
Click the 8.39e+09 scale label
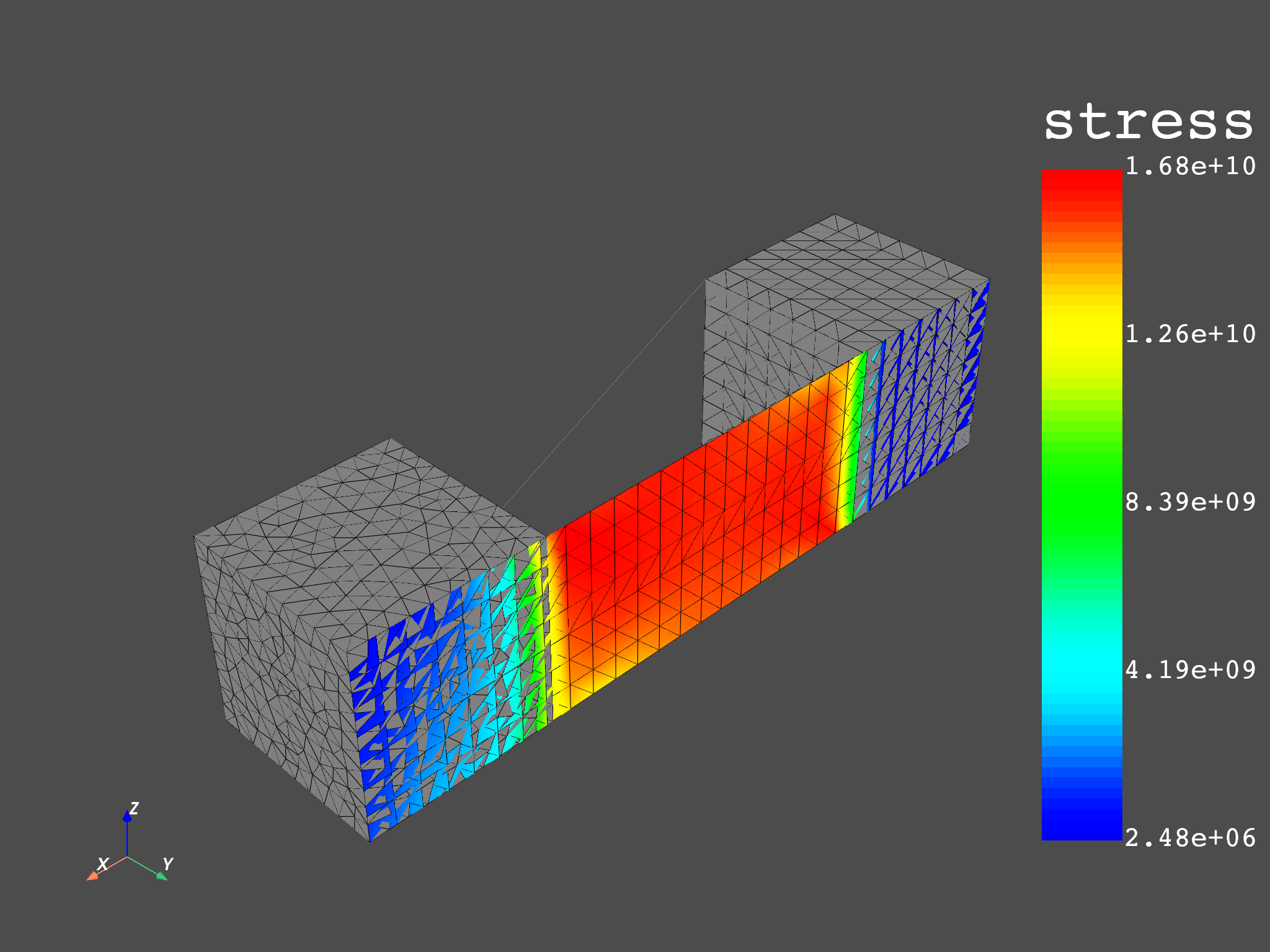pos(1191,502)
